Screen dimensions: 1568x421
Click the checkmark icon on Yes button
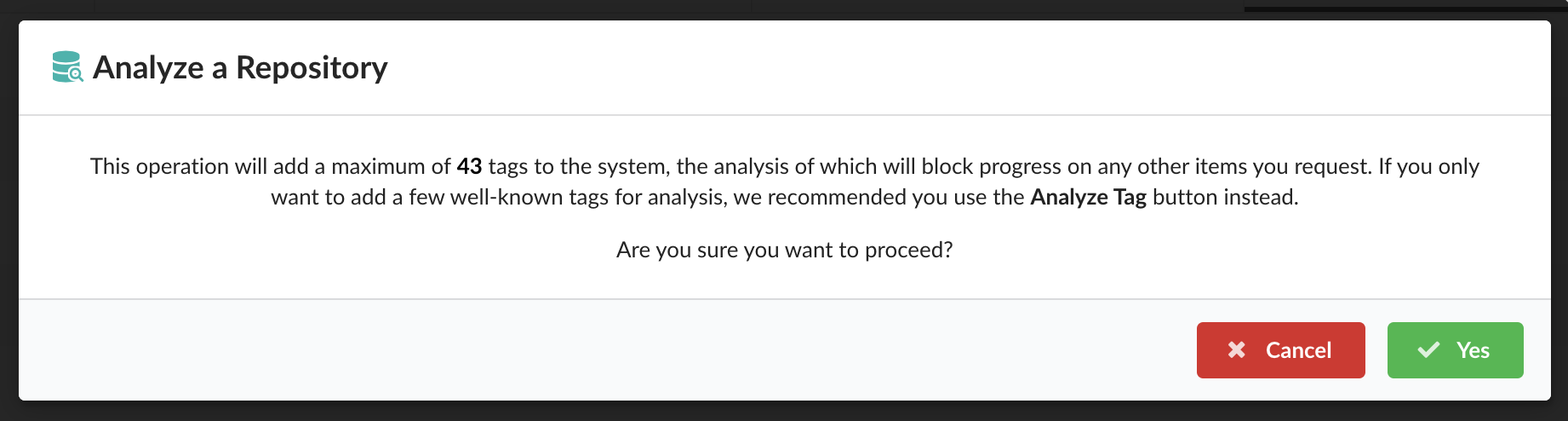[1428, 349]
